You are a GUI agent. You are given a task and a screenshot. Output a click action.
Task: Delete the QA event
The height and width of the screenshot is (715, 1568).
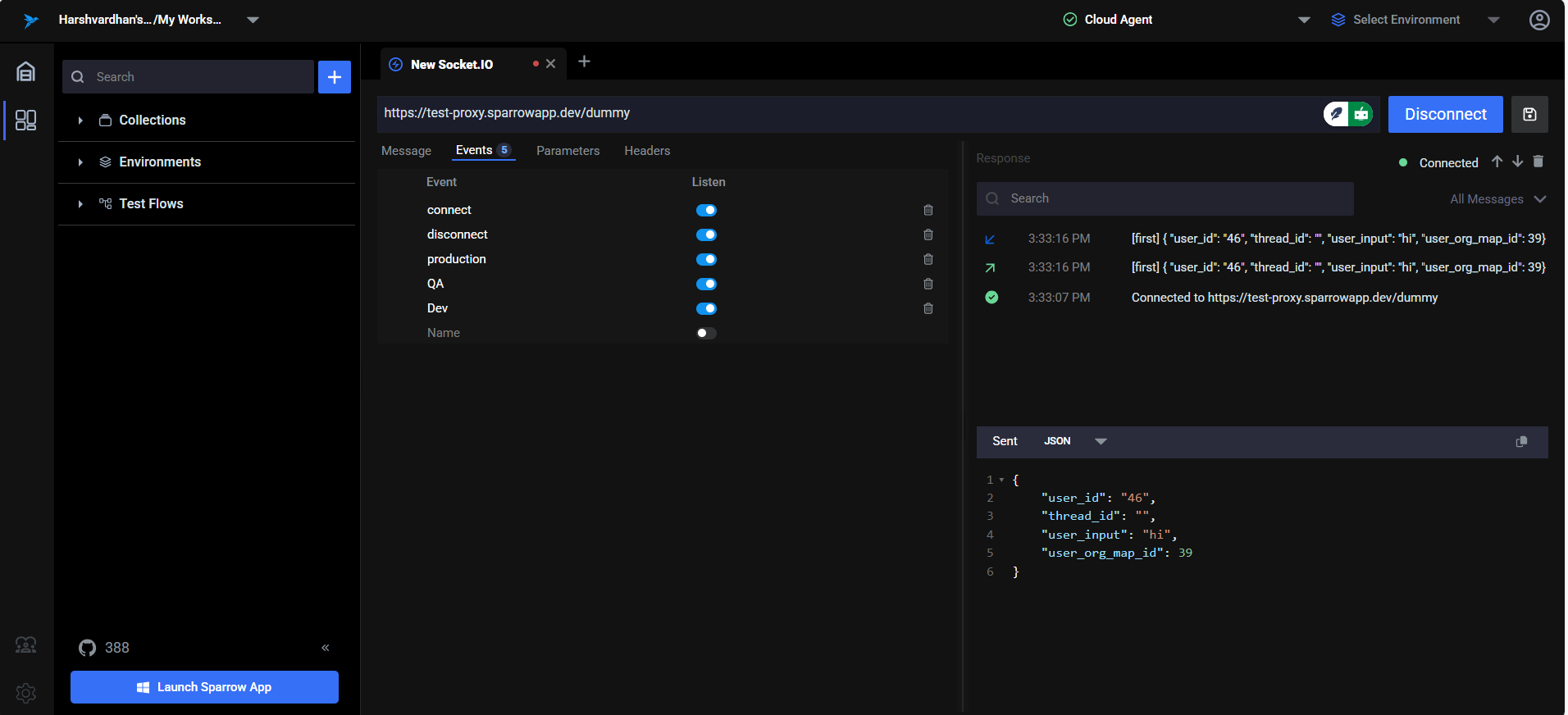click(928, 284)
